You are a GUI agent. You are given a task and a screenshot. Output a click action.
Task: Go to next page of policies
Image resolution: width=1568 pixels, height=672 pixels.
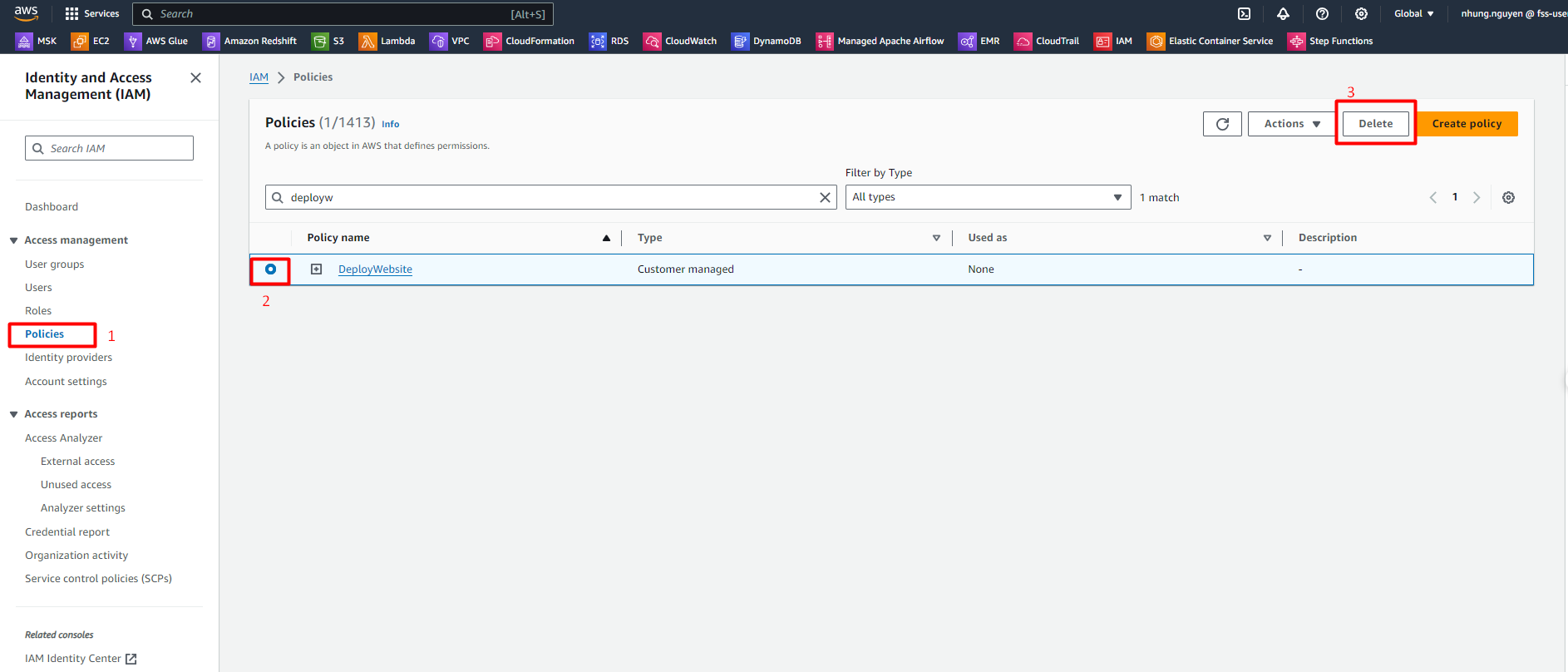click(x=1477, y=197)
